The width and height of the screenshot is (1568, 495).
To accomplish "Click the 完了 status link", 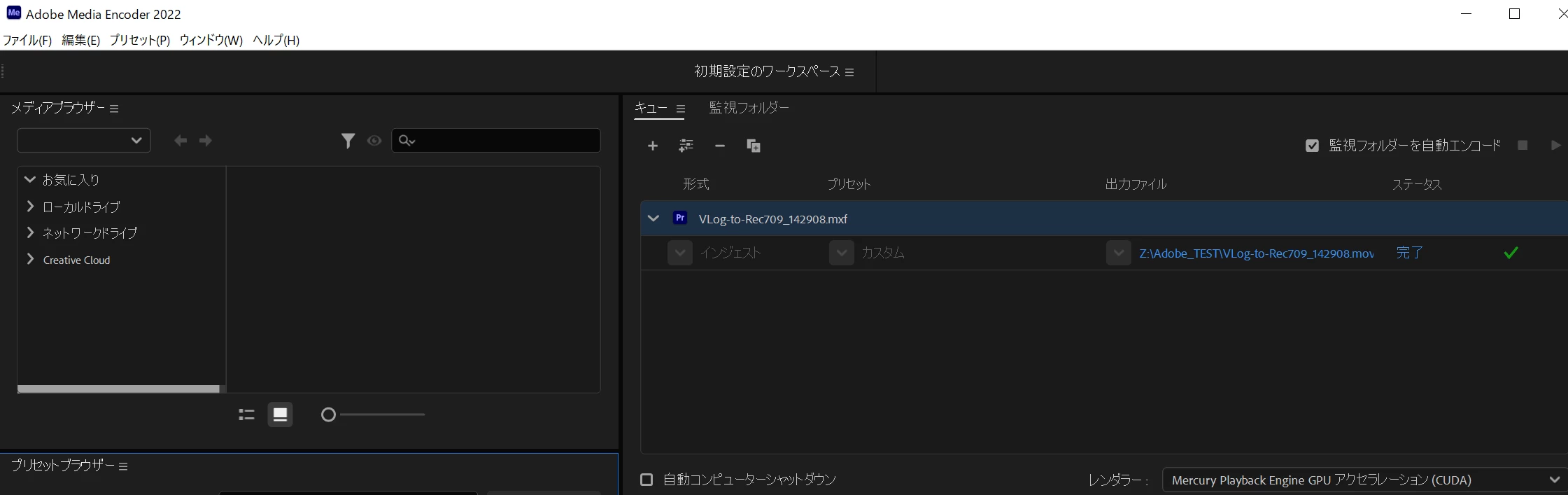I will pos(1409,253).
